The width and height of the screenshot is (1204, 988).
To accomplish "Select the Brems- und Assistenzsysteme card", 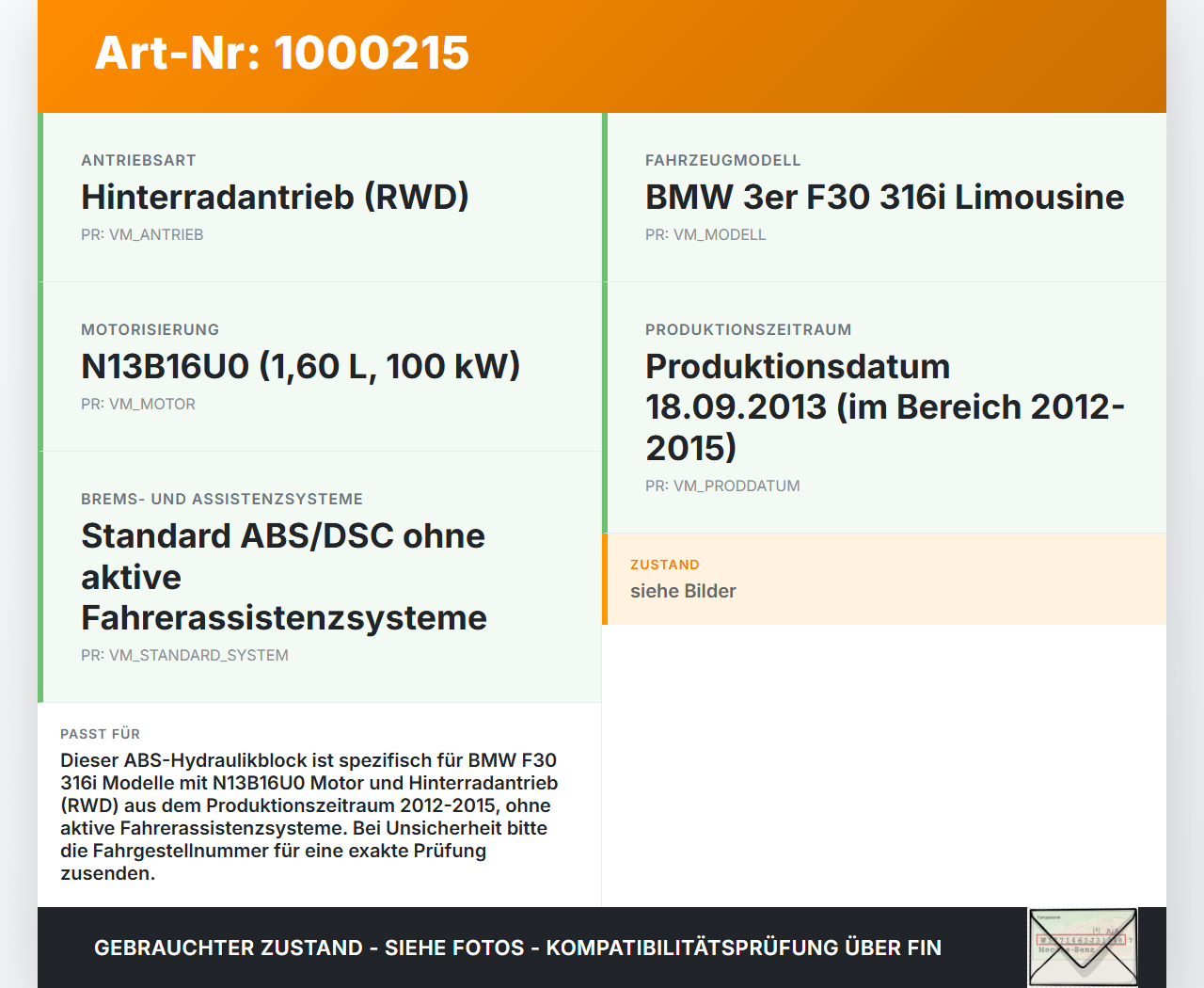I will coord(320,576).
